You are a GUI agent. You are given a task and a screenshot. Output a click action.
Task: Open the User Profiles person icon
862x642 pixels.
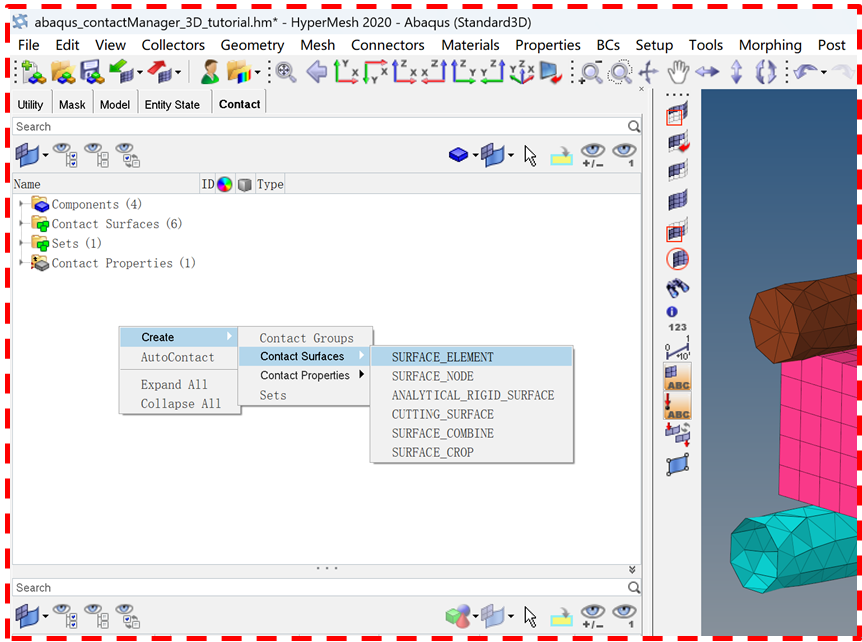click(x=209, y=72)
